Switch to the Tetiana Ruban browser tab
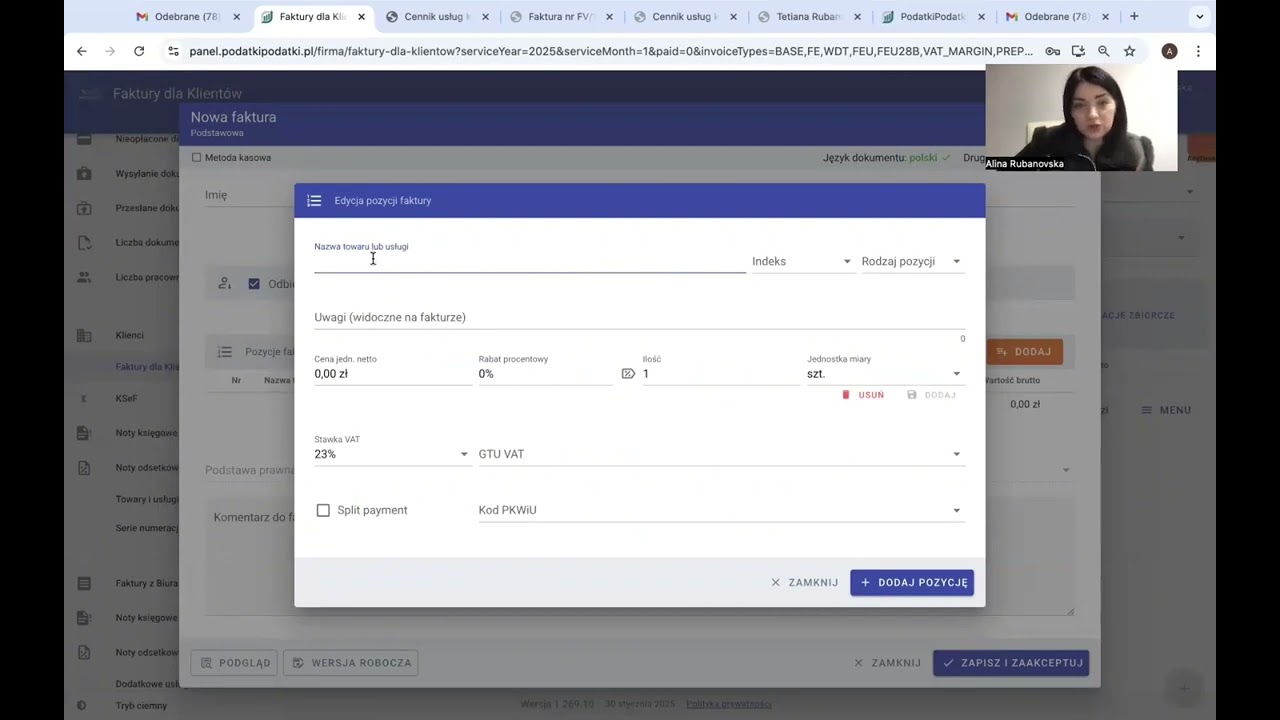Image resolution: width=1280 pixels, height=720 pixels. 809,17
